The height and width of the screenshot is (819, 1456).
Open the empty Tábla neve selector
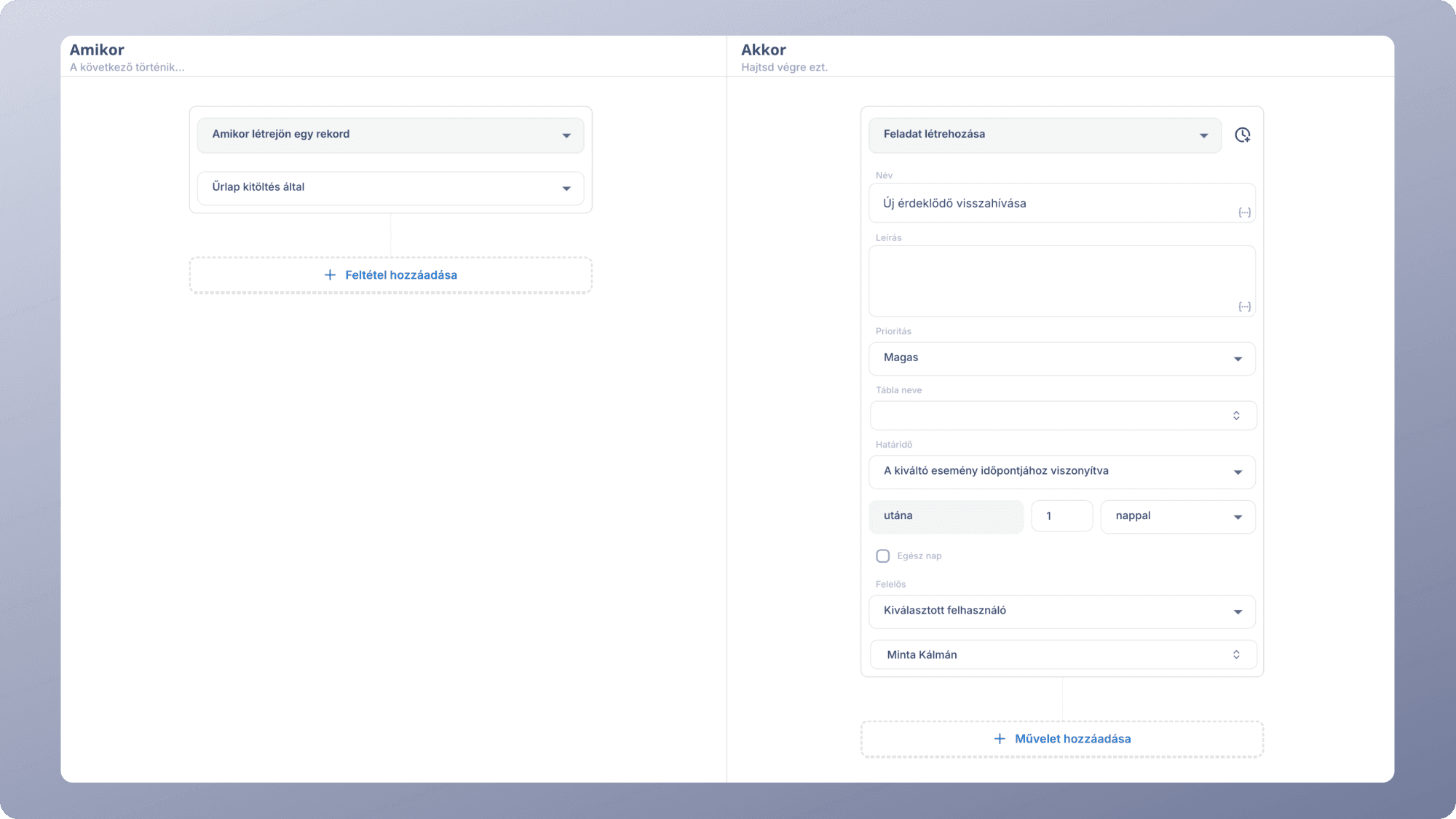(1063, 416)
